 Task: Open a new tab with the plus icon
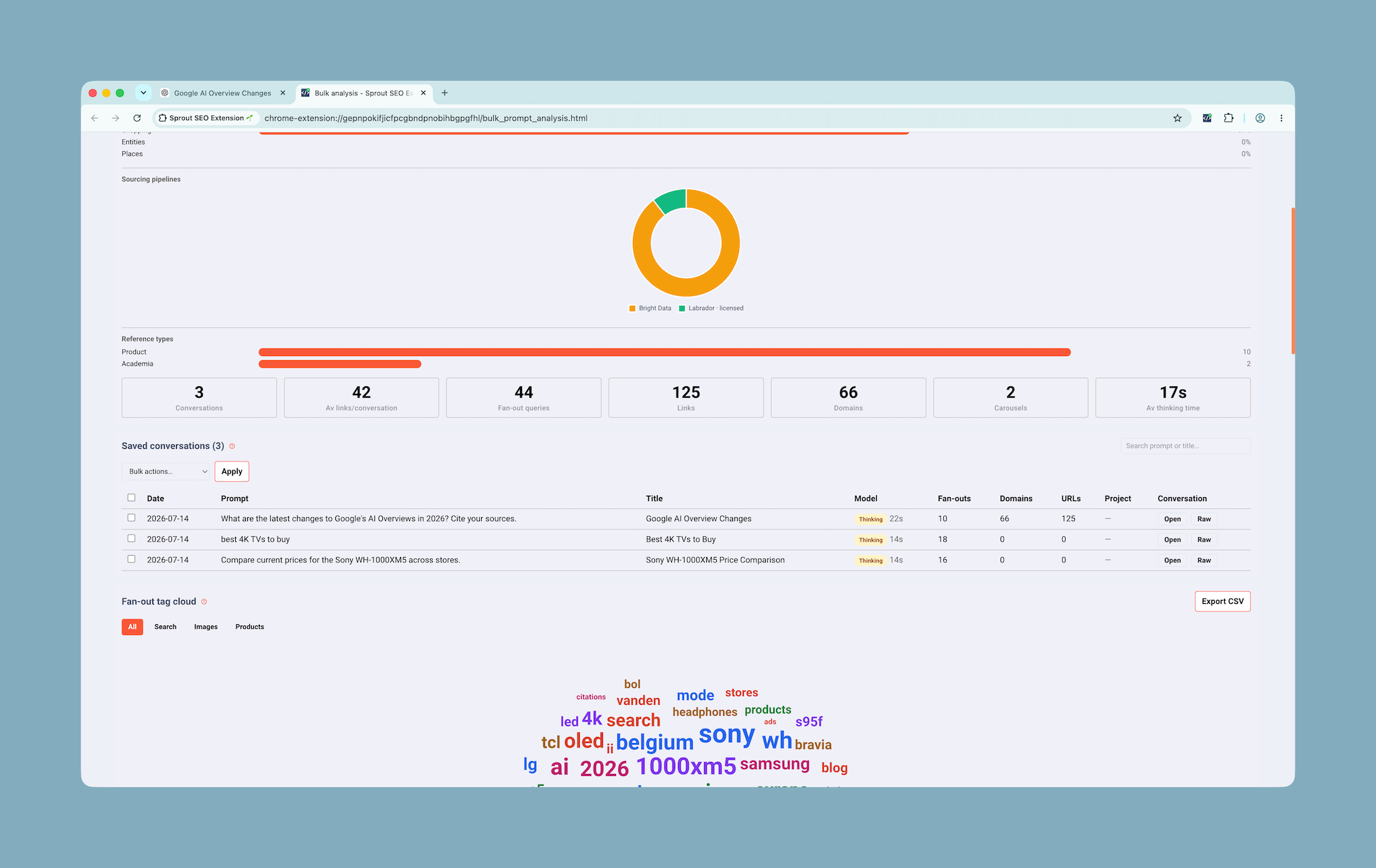click(x=445, y=93)
